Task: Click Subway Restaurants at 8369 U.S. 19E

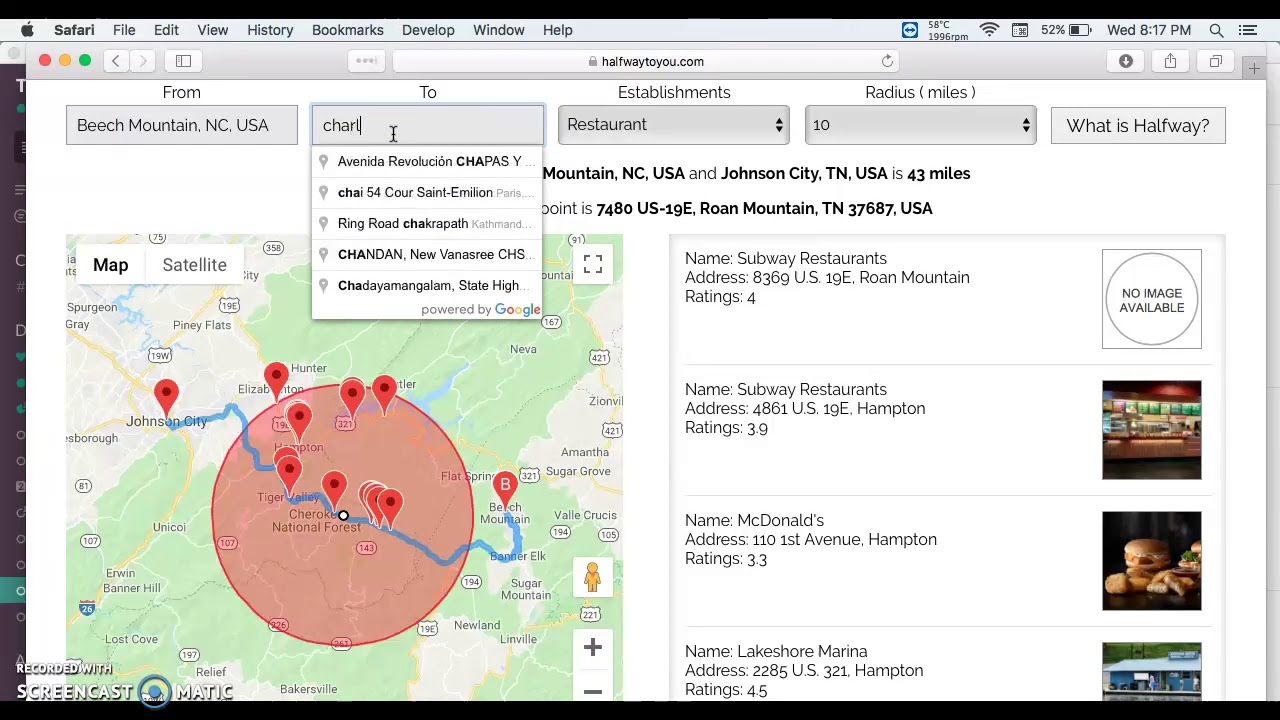Action: click(x=786, y=258)
